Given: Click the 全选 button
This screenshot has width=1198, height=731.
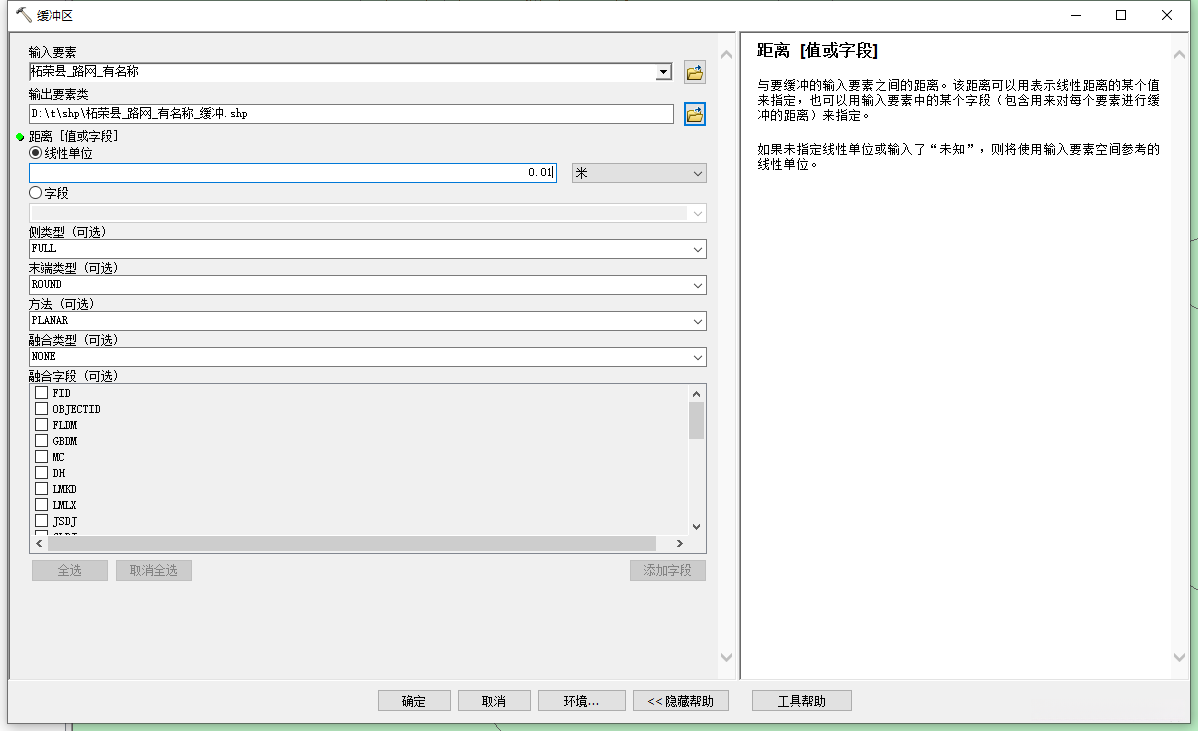Looking at the screenshot, I should 70,571.
